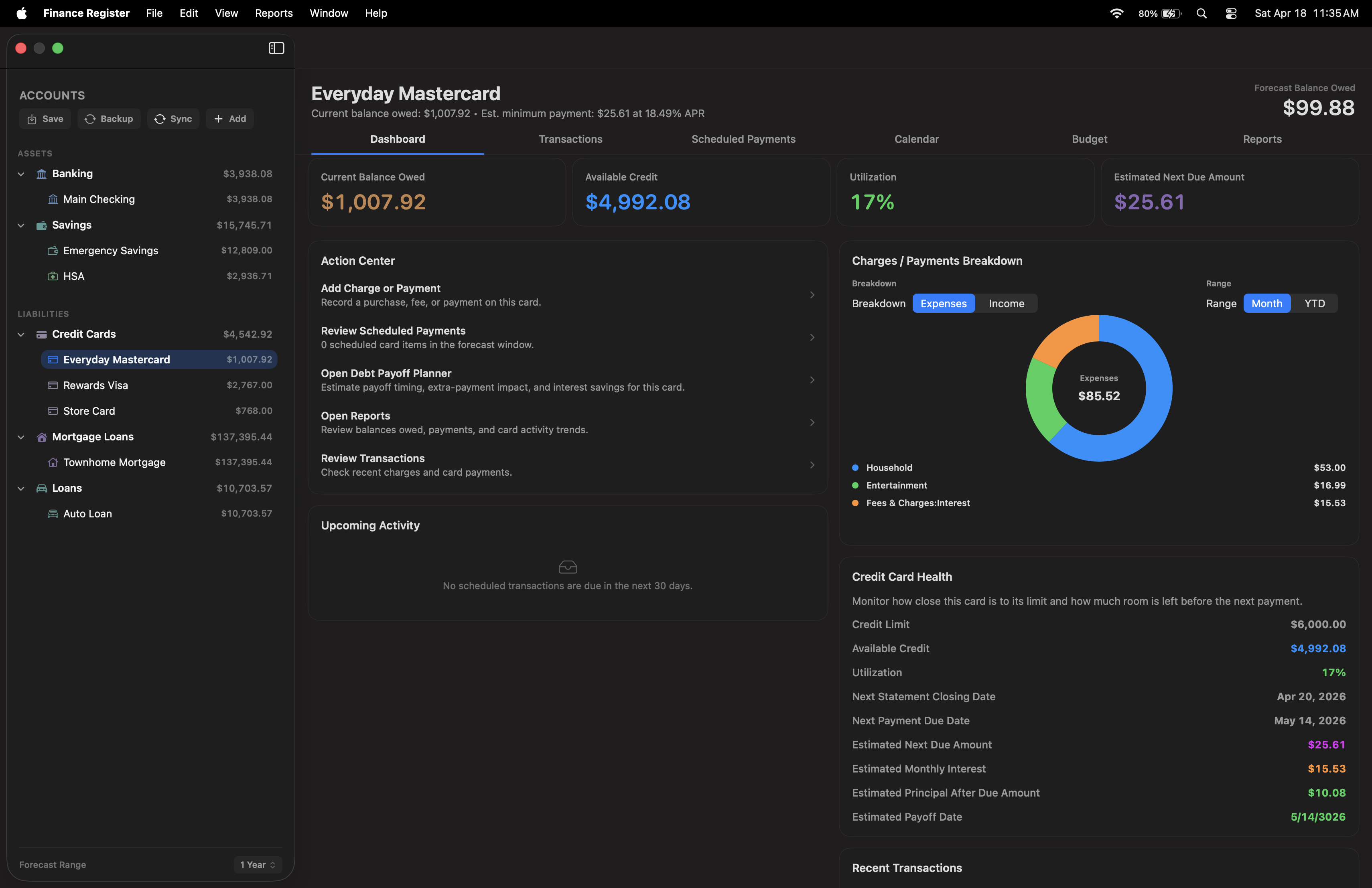Viewport: 1372px width, 888px height.
Task: Open the Reports tab
Action: coord(1262,139)
